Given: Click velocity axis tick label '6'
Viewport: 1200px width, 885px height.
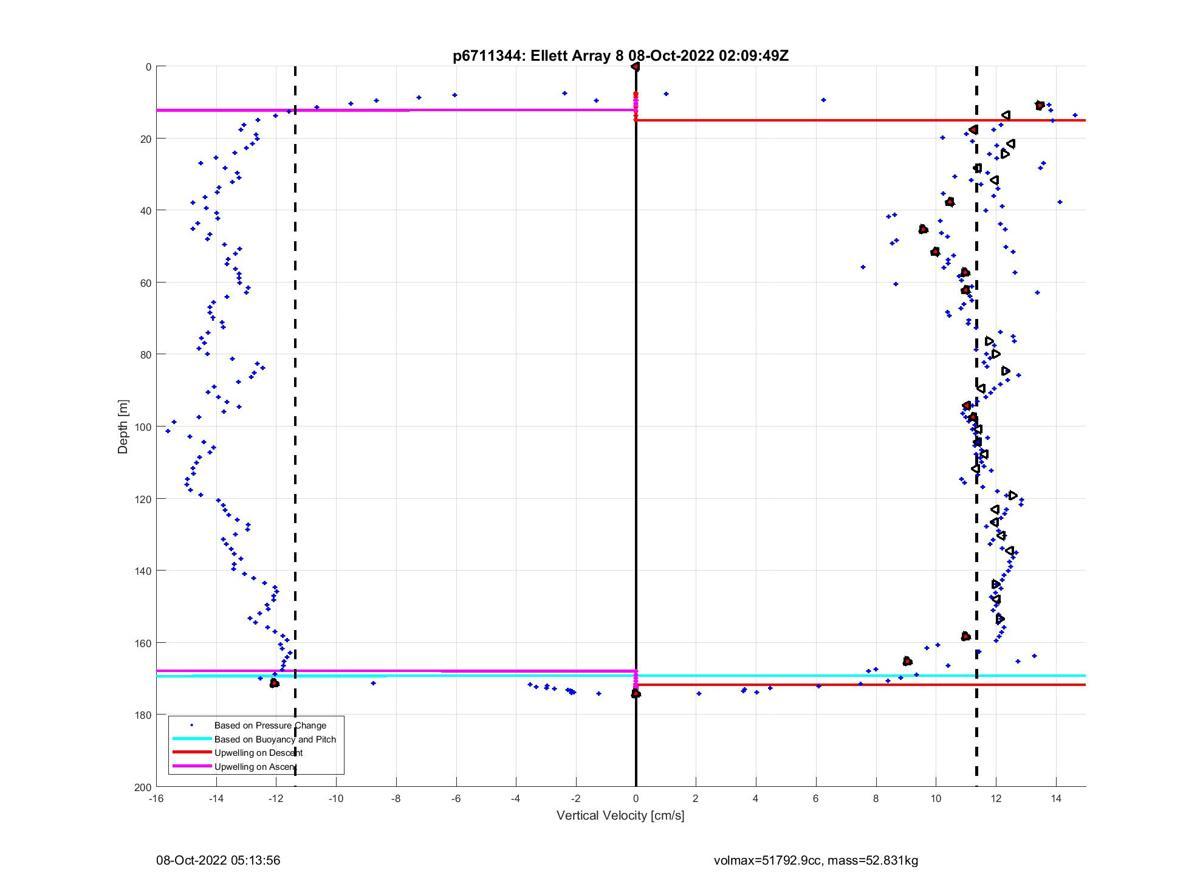Looking at the screenshot, I should tap(816, 799).
